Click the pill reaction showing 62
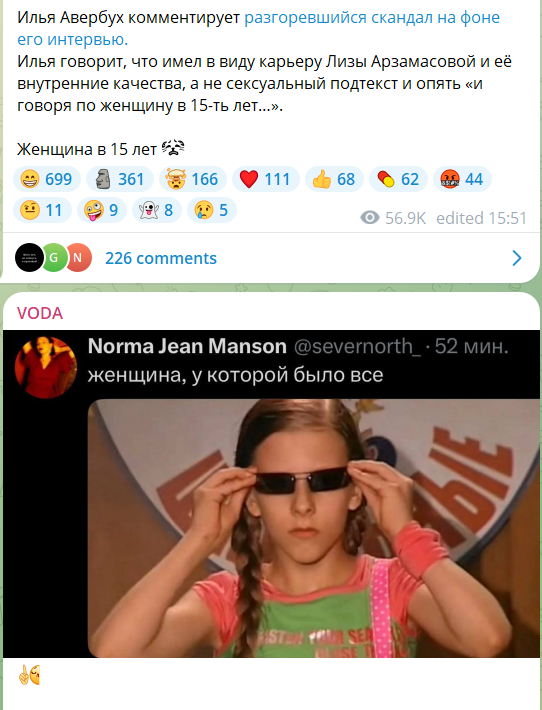This screenshot has width=542, height=710. [x=398, y=179]
